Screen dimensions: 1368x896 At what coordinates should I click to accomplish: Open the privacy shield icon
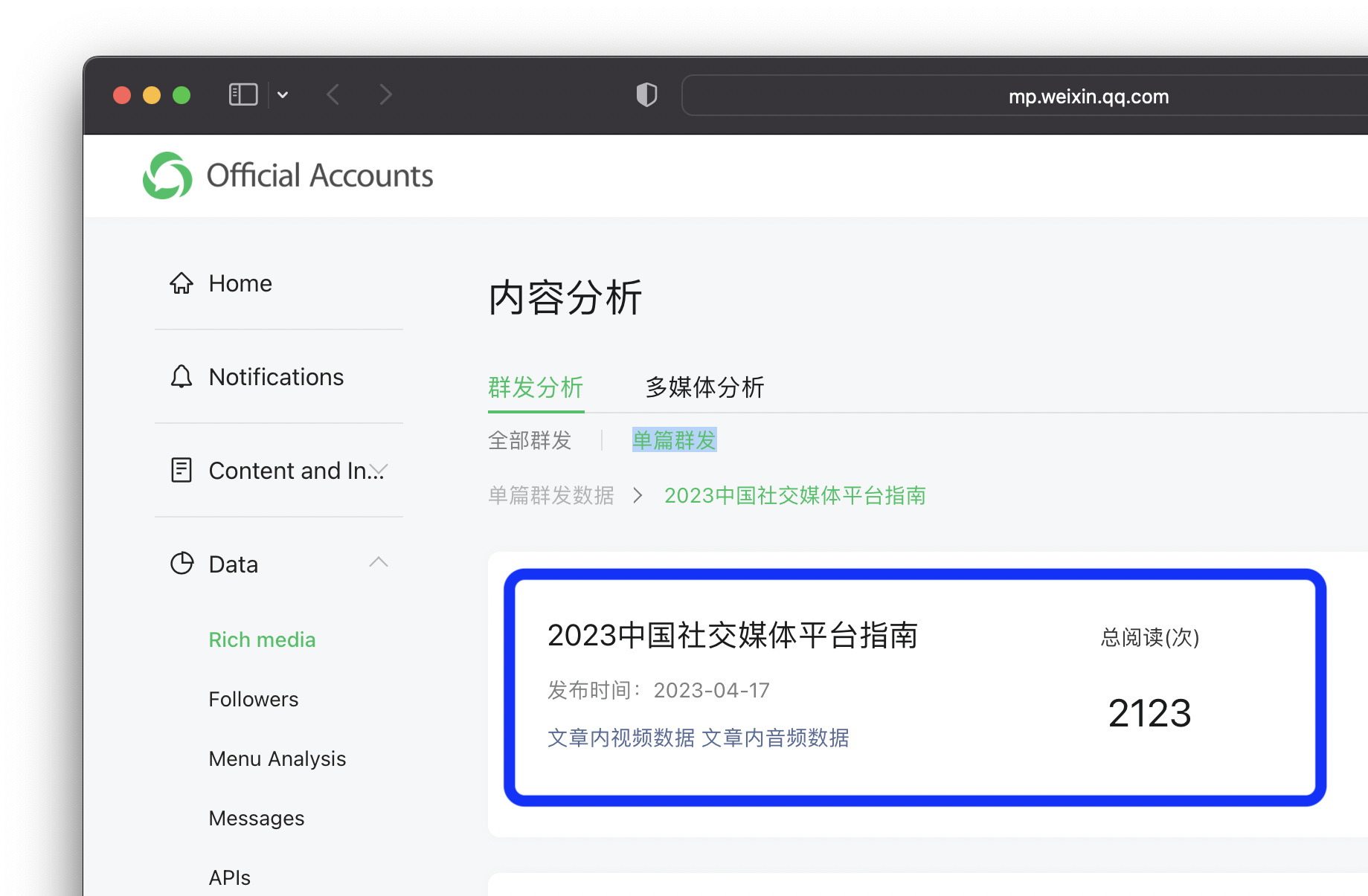646,94
